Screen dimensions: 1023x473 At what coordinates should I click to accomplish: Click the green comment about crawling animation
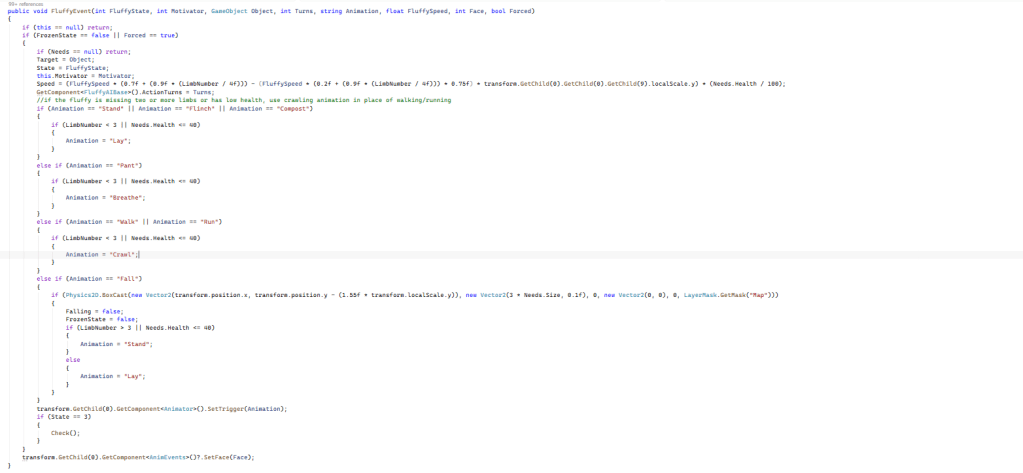pyautogui.click(x=244, y=100)
